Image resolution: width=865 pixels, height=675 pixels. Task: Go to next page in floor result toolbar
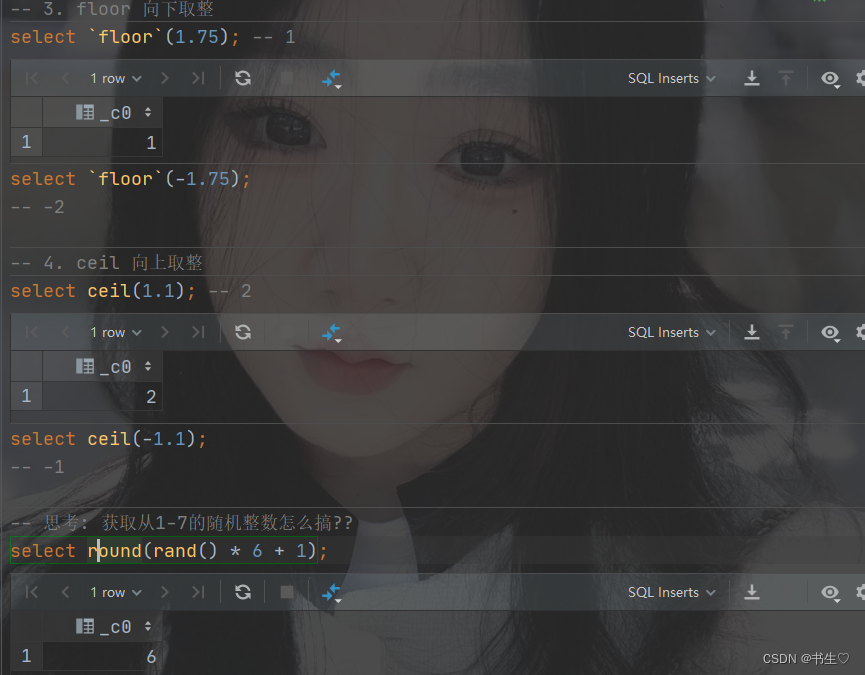164,78
